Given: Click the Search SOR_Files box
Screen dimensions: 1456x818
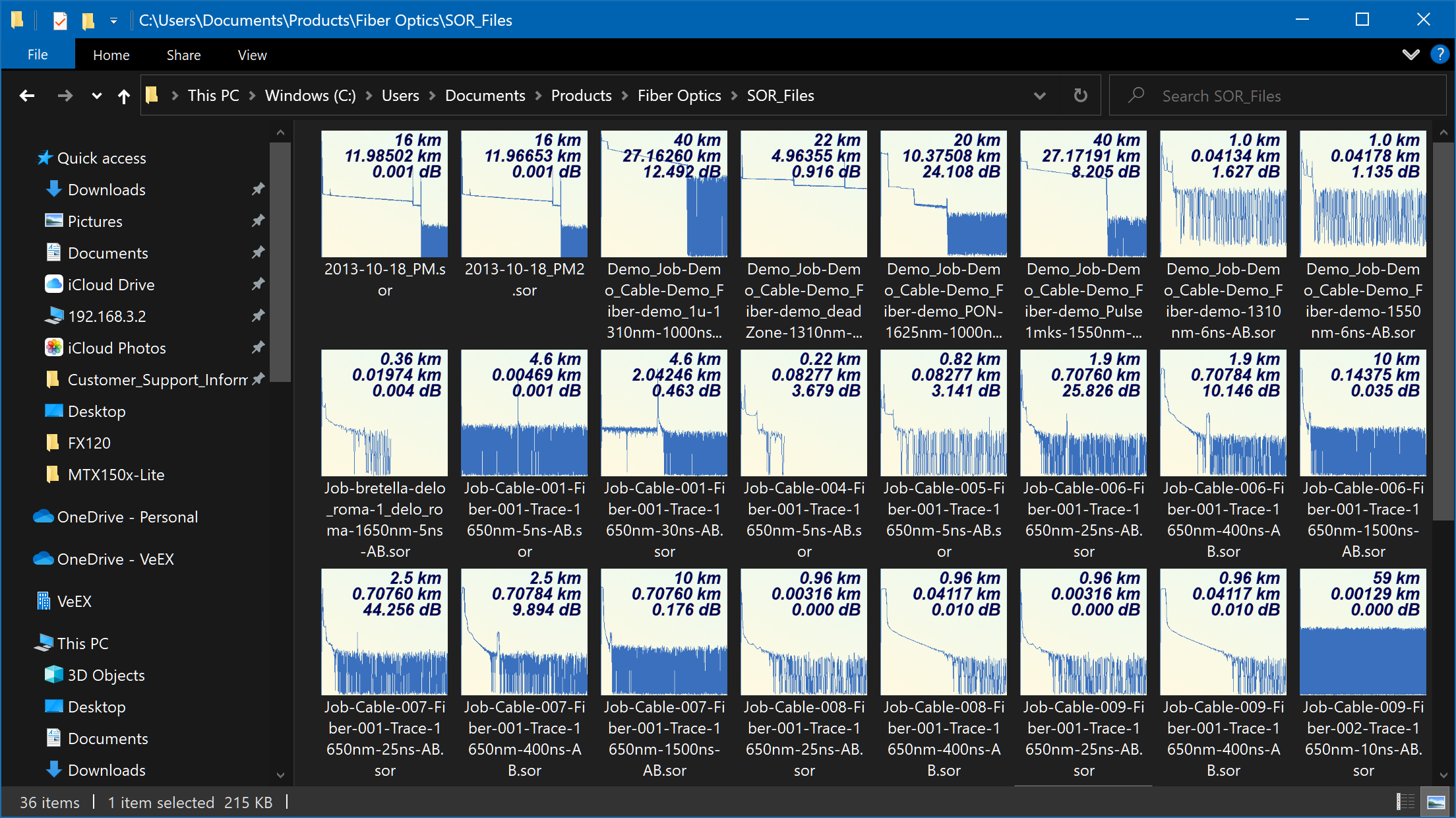Looking at the screenshot, I should coord(1277,96).
